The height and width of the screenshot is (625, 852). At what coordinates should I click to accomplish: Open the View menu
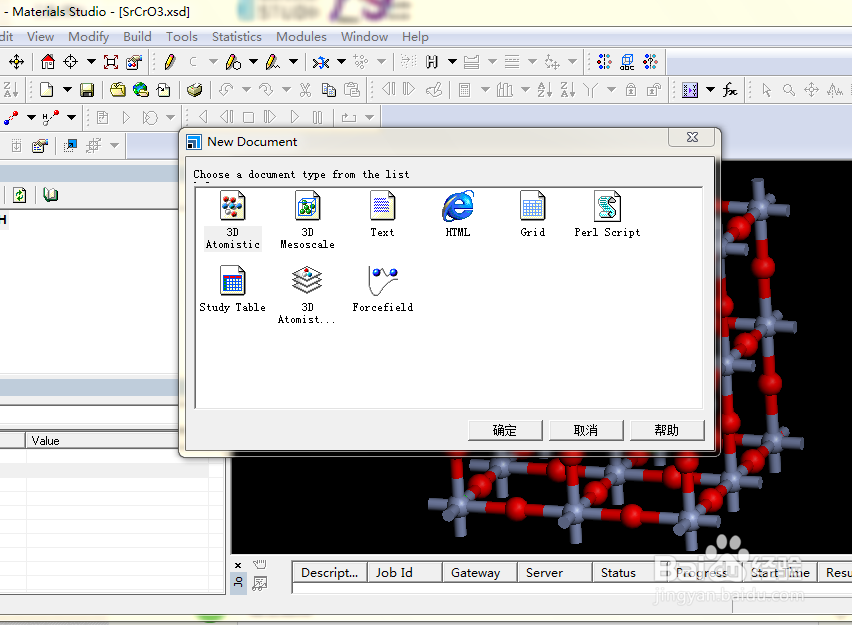40,36
